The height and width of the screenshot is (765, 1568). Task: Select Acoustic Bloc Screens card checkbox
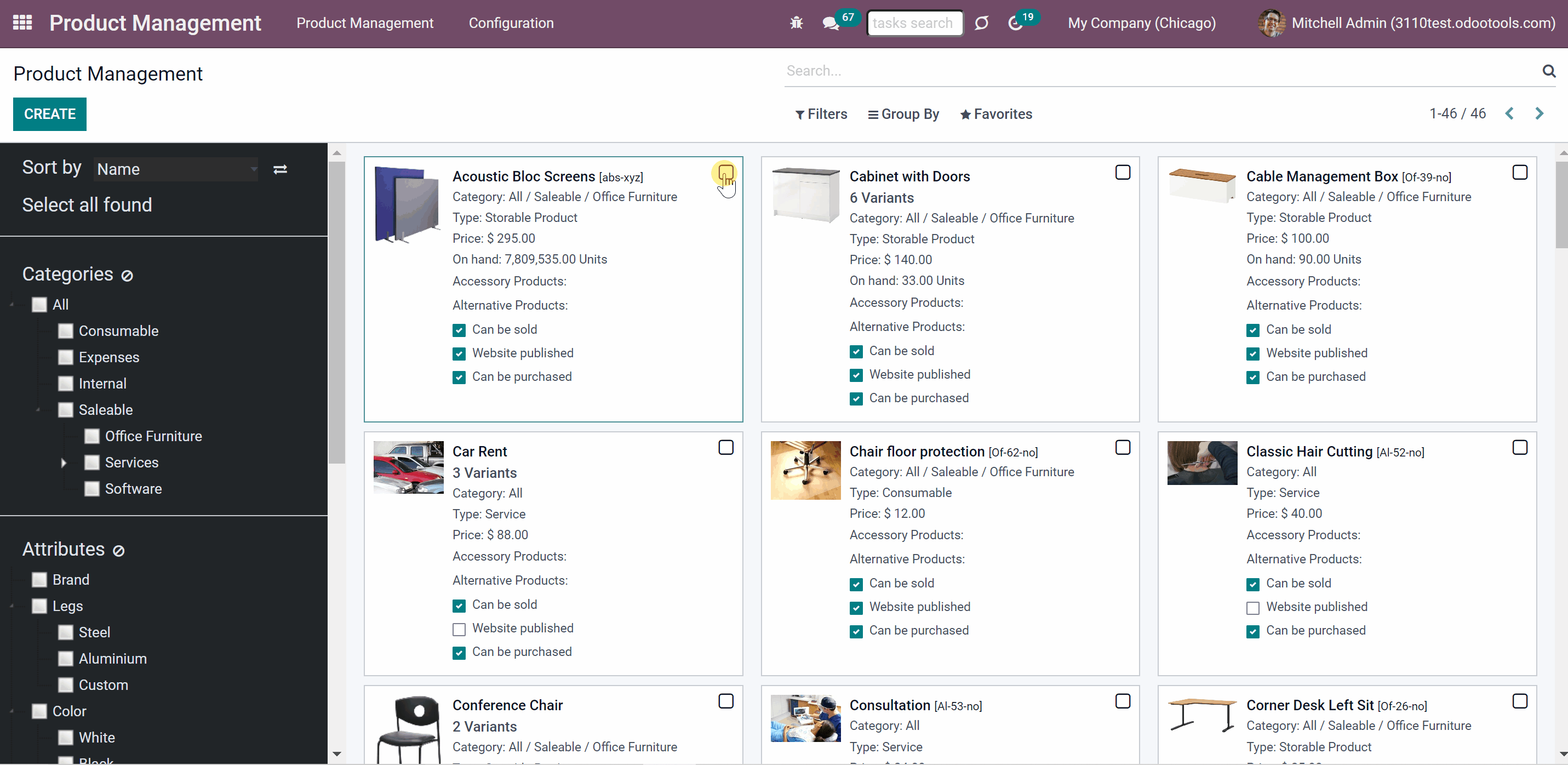pyautogui.click(x=725, y=173)
